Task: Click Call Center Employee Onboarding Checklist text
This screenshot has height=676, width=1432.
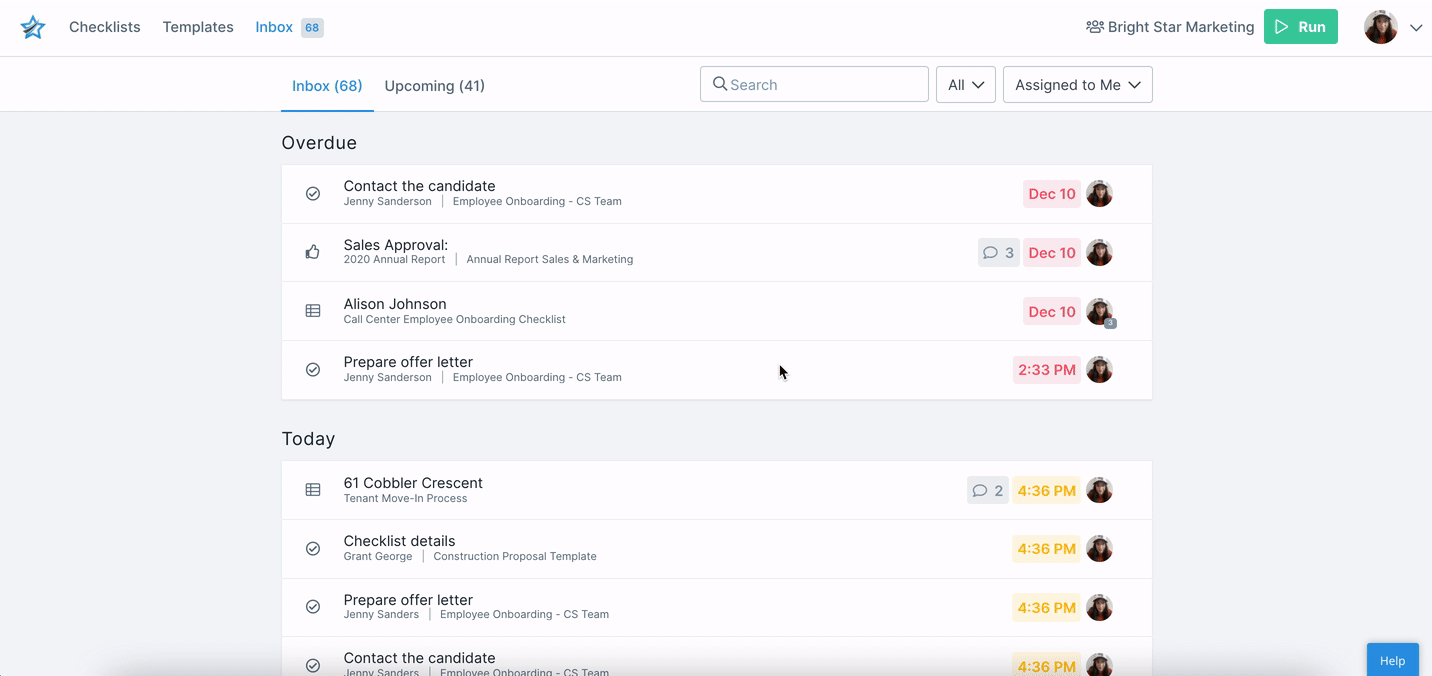Action: [455, 319]
